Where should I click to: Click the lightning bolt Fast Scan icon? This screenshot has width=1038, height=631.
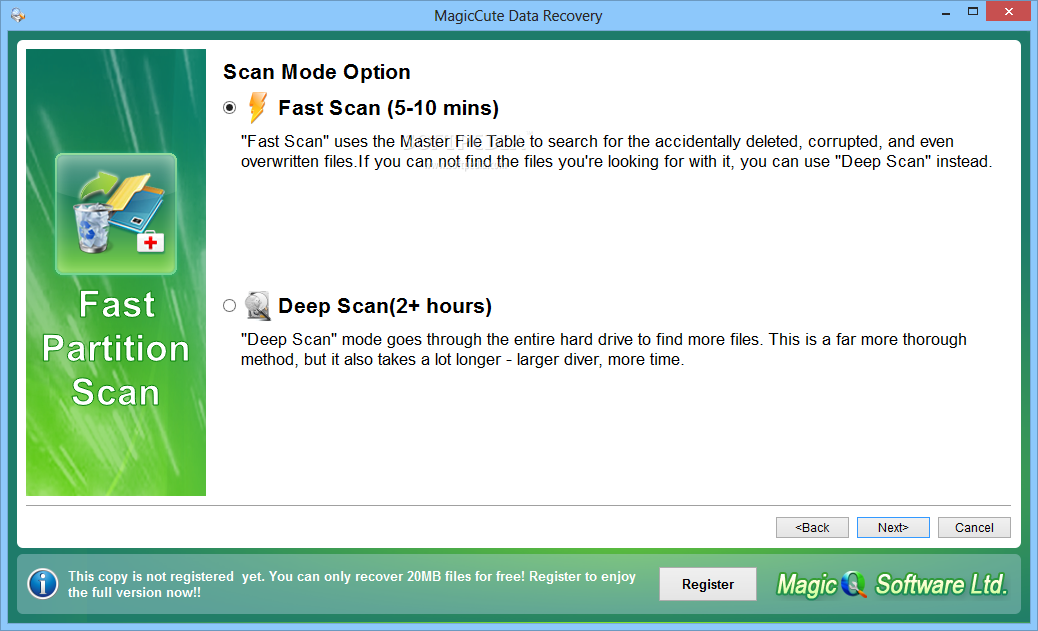[258, 107]
